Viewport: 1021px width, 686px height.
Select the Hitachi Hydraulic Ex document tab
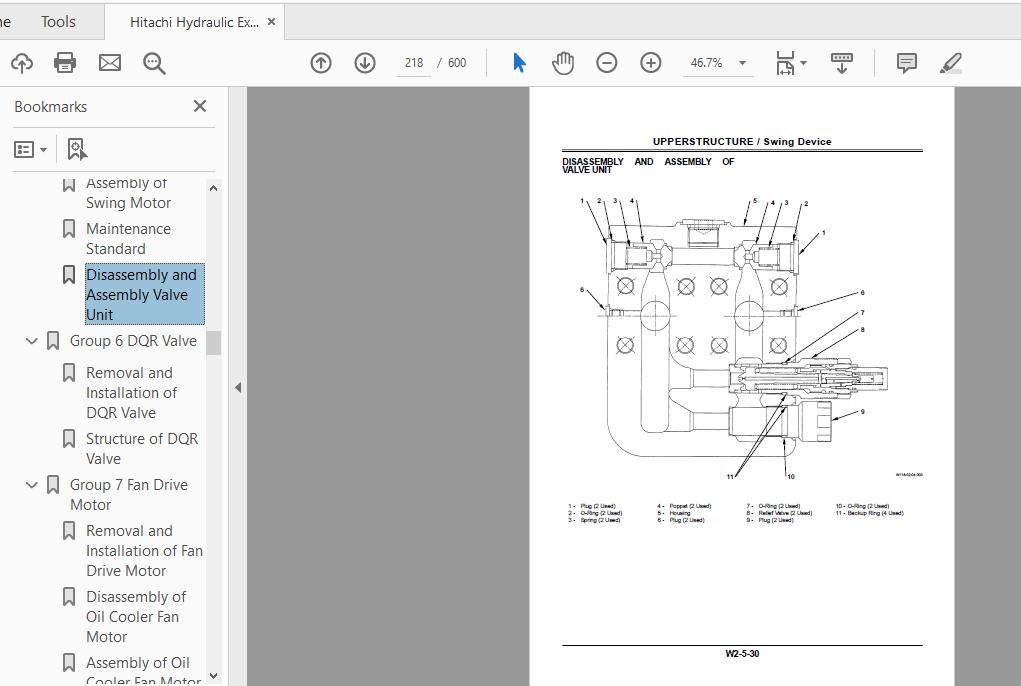(193, 21)
